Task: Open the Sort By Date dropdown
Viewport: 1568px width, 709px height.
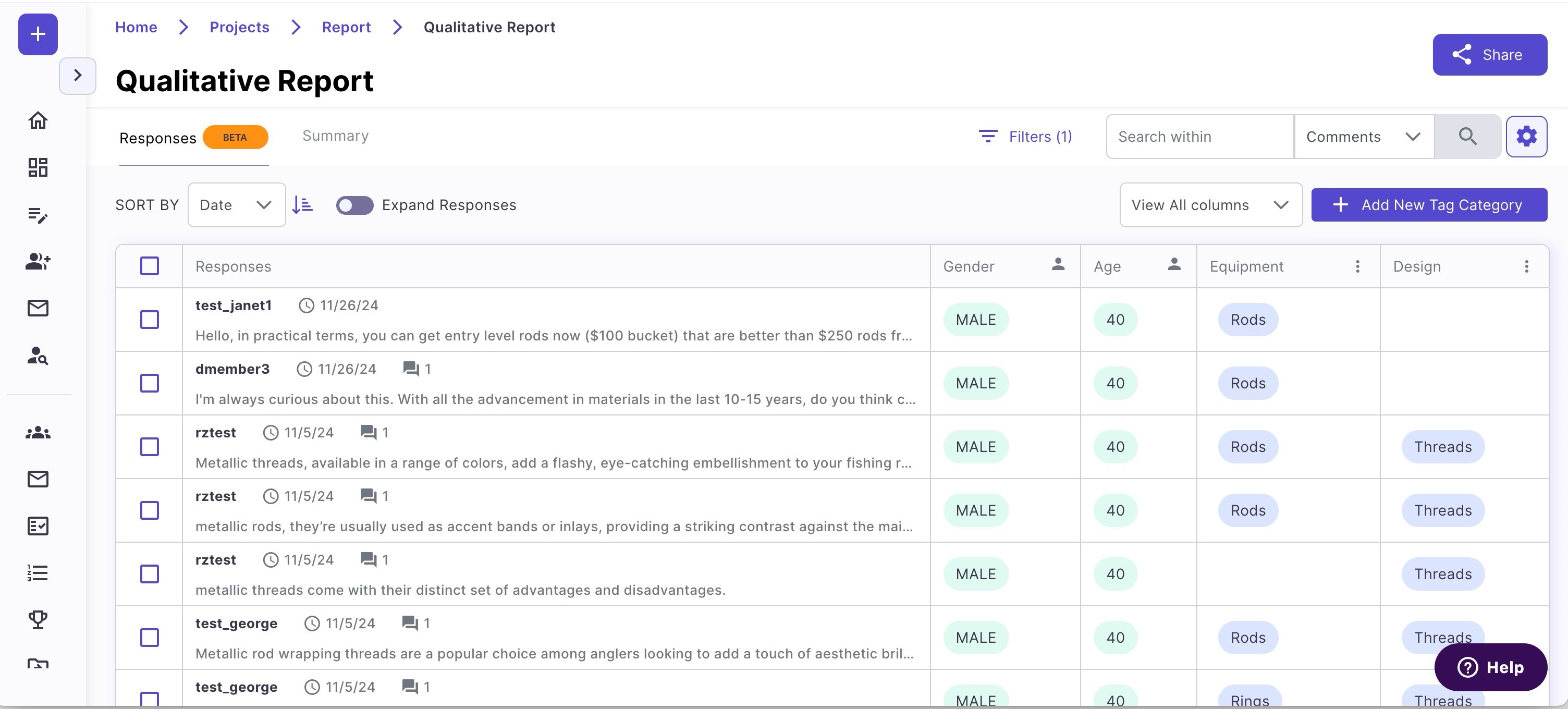Action: [236, 205]
